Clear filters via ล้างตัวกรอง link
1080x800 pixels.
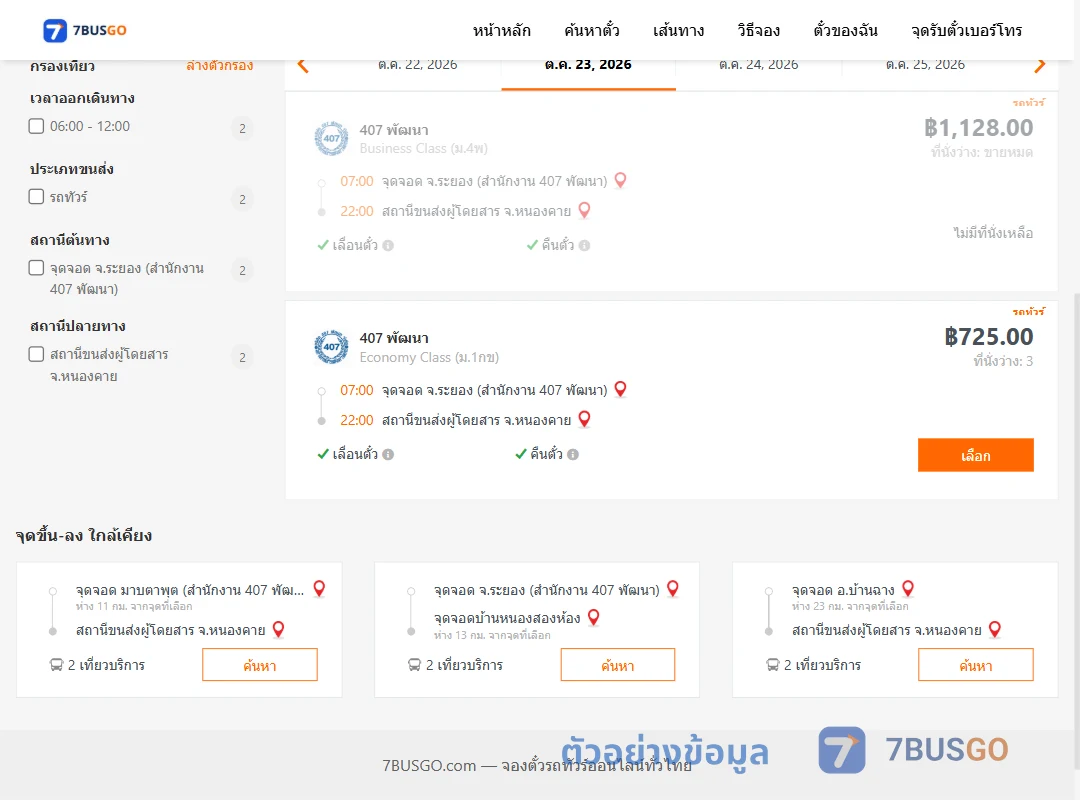click(x=220, y=65)
